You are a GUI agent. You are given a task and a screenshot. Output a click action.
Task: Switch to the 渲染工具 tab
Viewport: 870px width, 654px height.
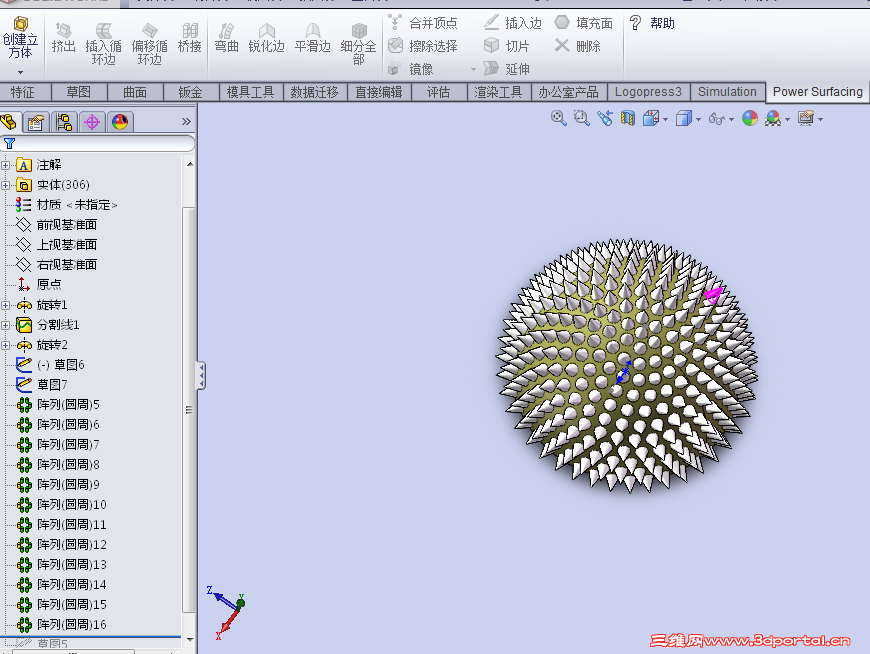point(498,92)
